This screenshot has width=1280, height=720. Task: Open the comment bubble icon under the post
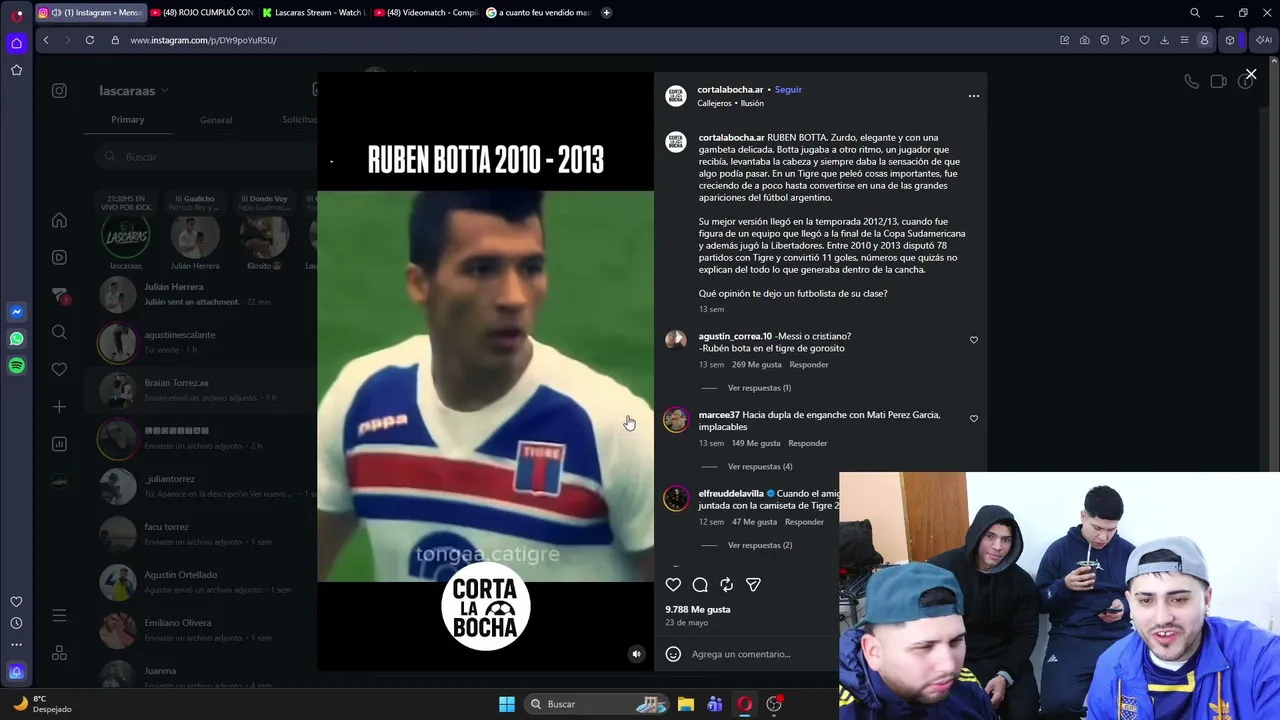tap(700, 585)
